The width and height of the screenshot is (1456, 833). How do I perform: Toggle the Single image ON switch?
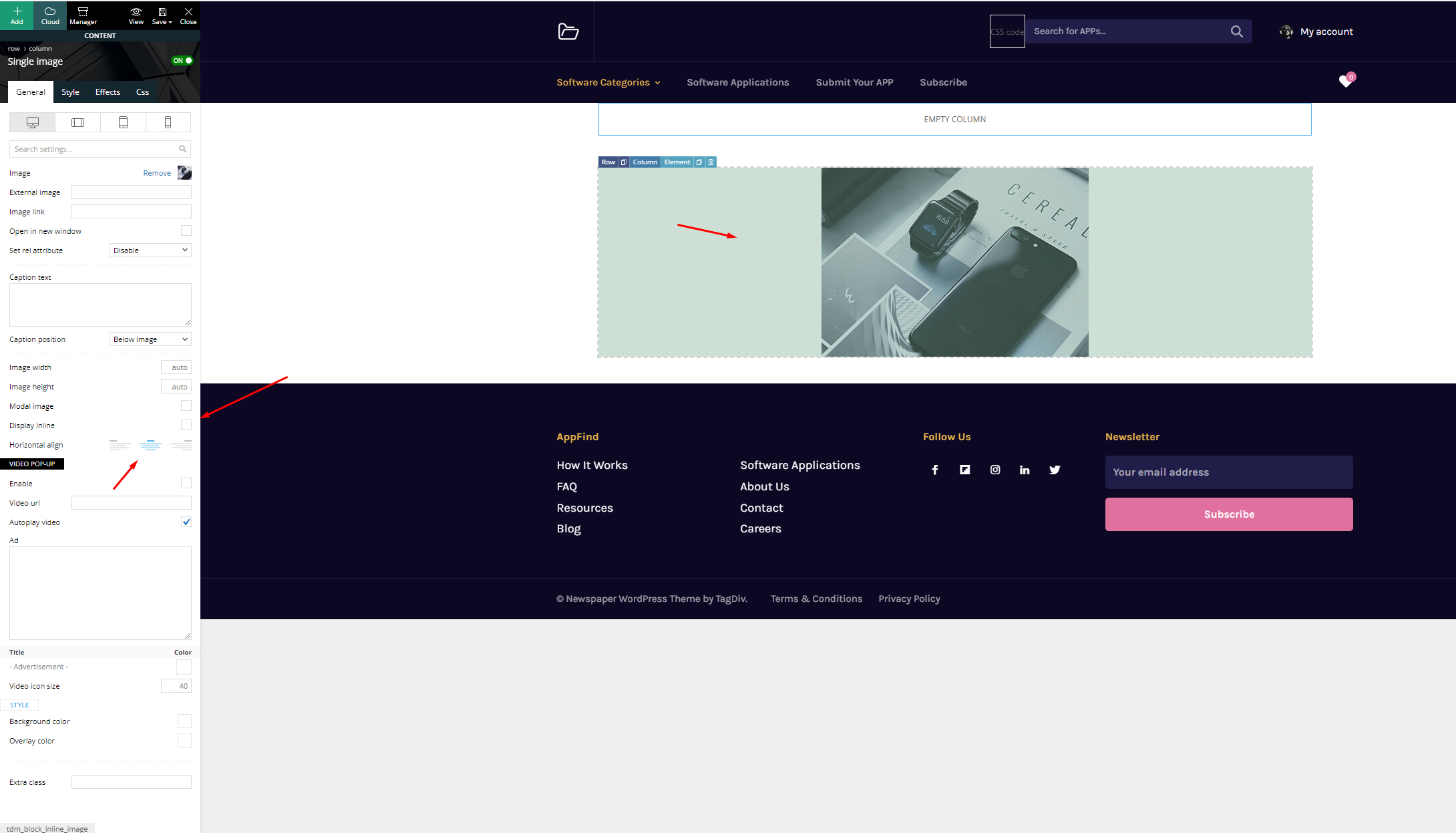182,60
